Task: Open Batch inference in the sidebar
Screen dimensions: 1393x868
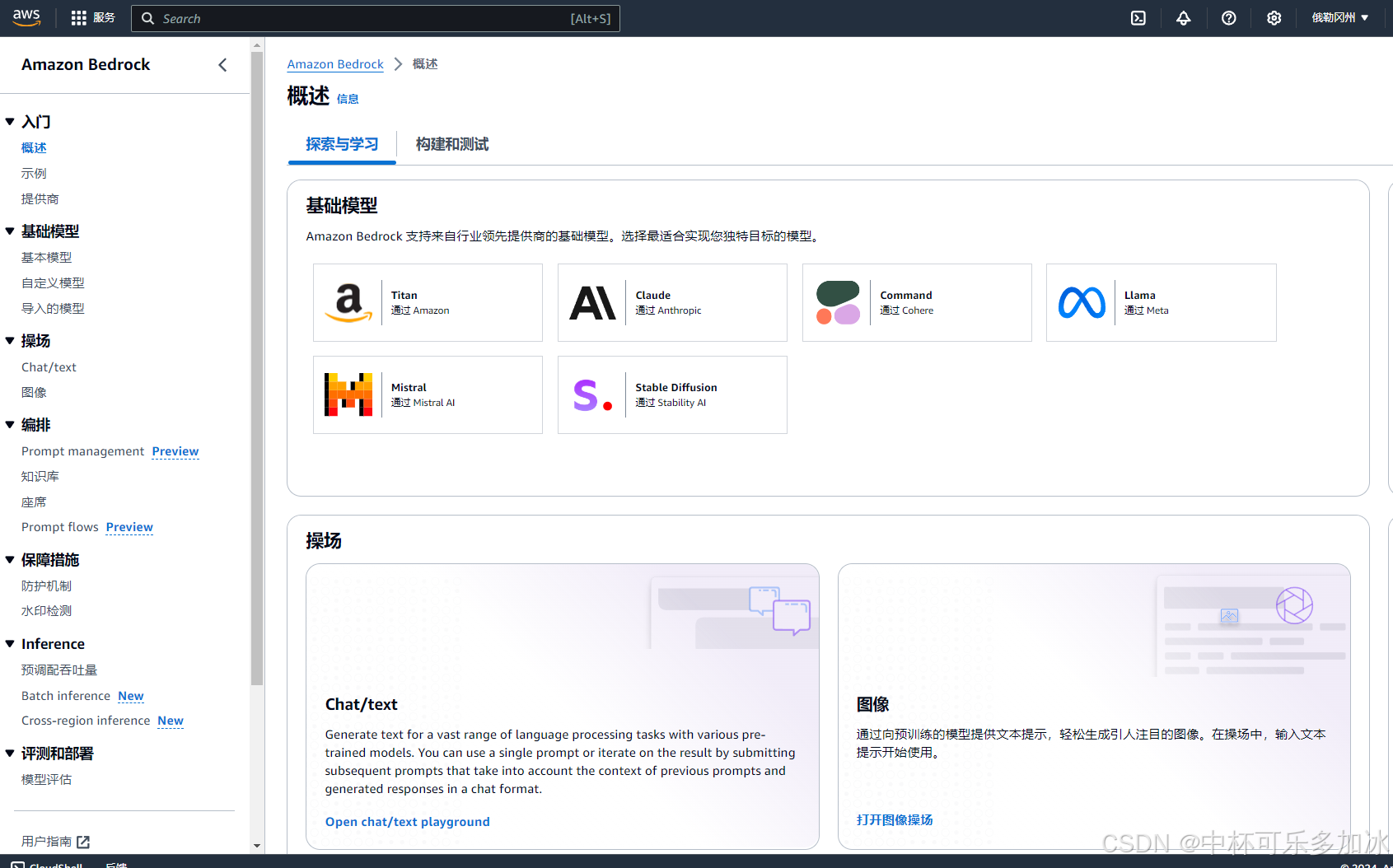Action: [66, 696]
